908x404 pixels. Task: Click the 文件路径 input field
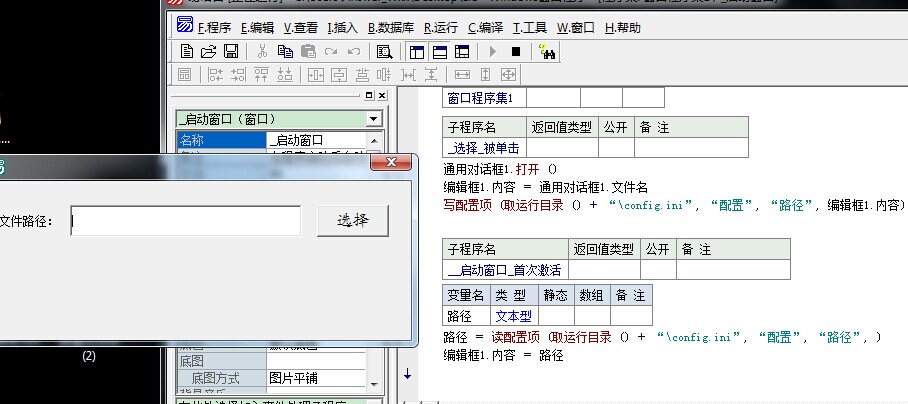[186, 221]
